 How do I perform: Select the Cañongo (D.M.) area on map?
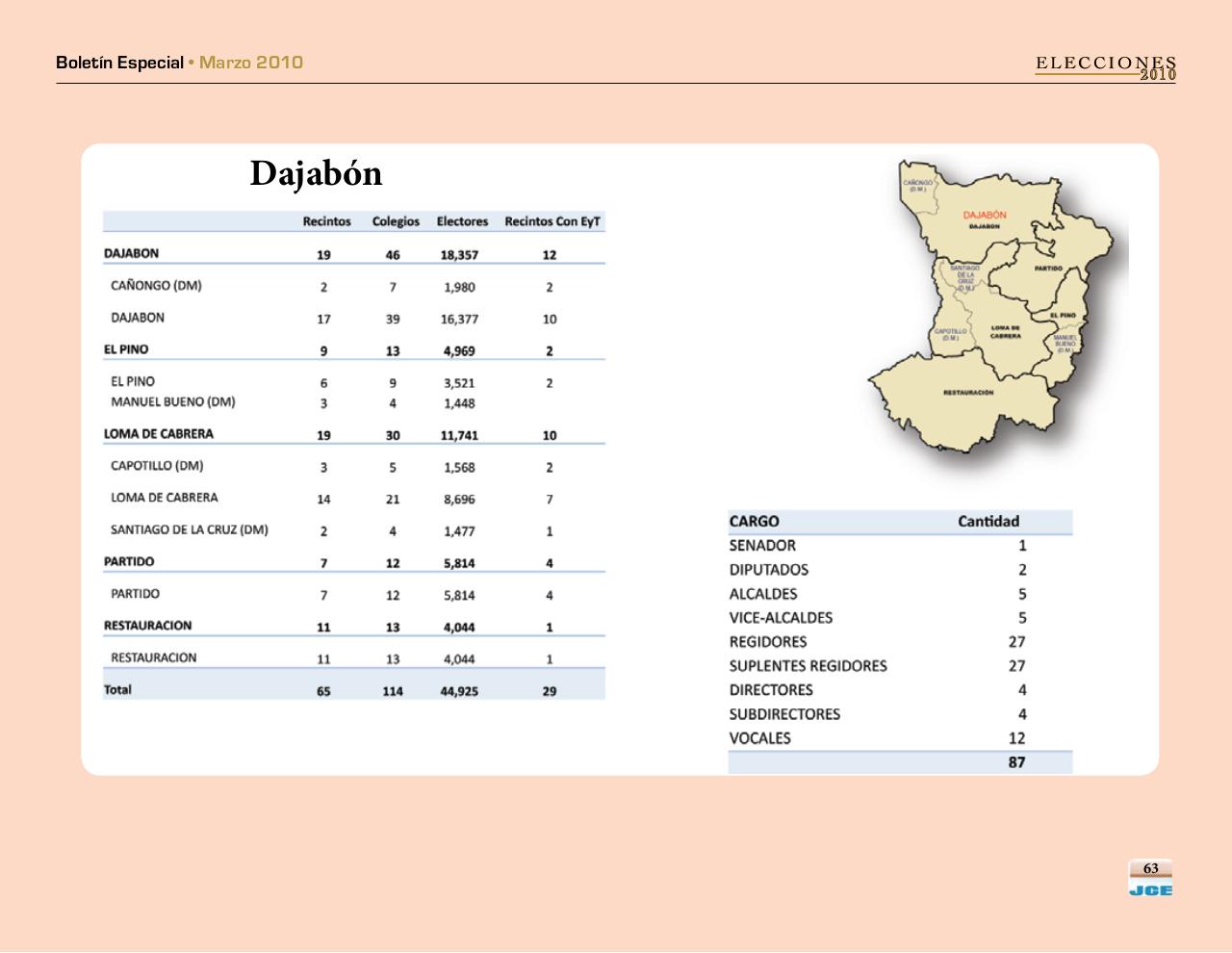point(916,185)
